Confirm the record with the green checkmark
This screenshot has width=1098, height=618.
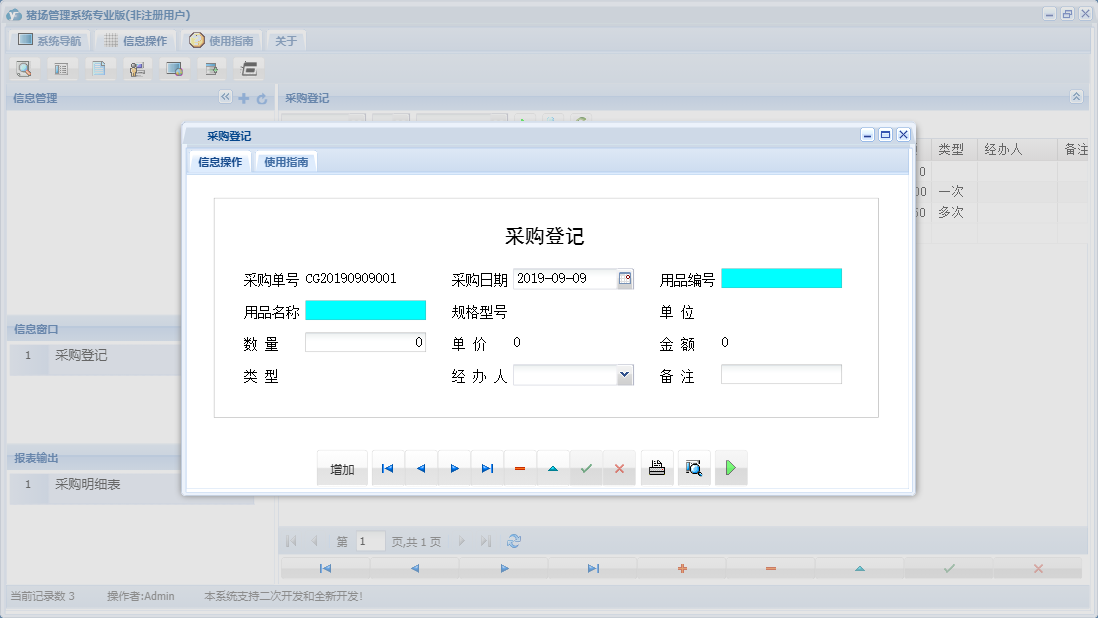(586, 467)
